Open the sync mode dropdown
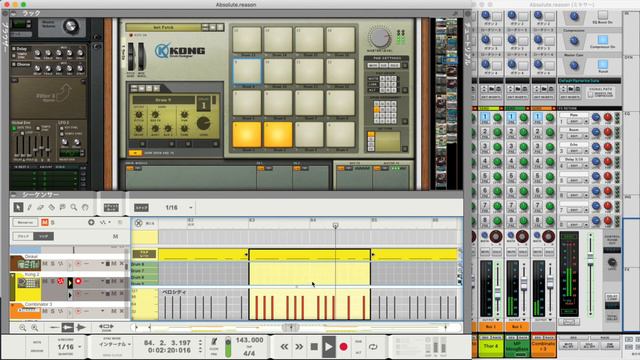 coord(129,344)
